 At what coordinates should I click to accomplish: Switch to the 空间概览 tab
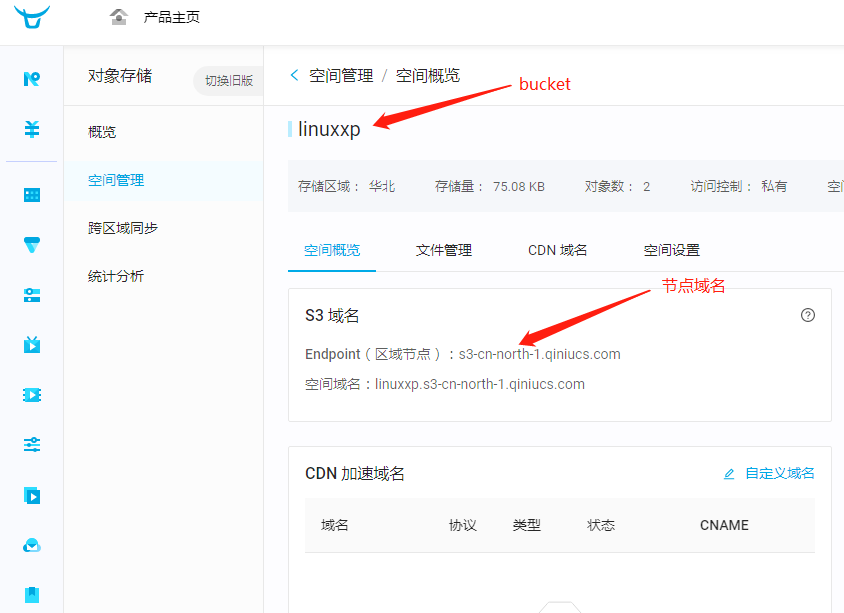(x=332, y=250)
